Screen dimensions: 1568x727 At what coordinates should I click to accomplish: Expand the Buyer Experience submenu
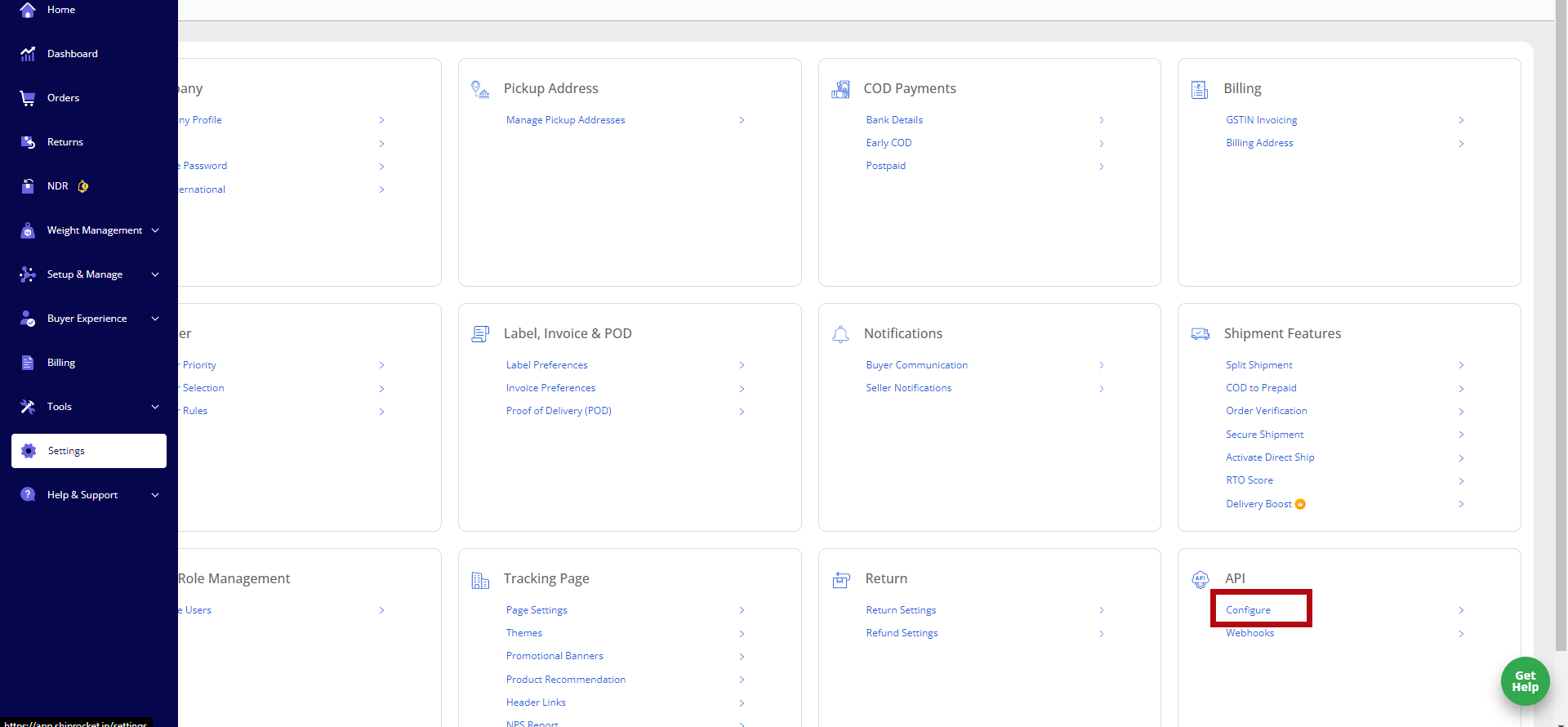(x=155, y=319)
